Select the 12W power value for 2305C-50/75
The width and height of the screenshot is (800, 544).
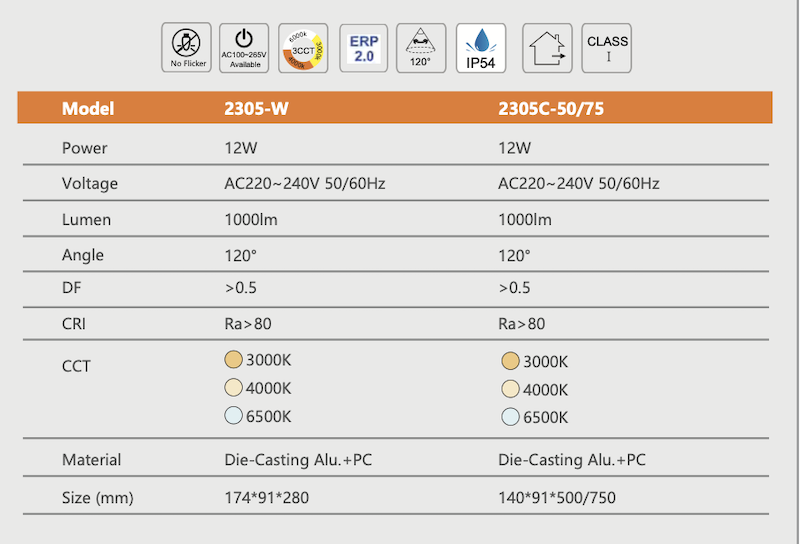click(514, 148)
